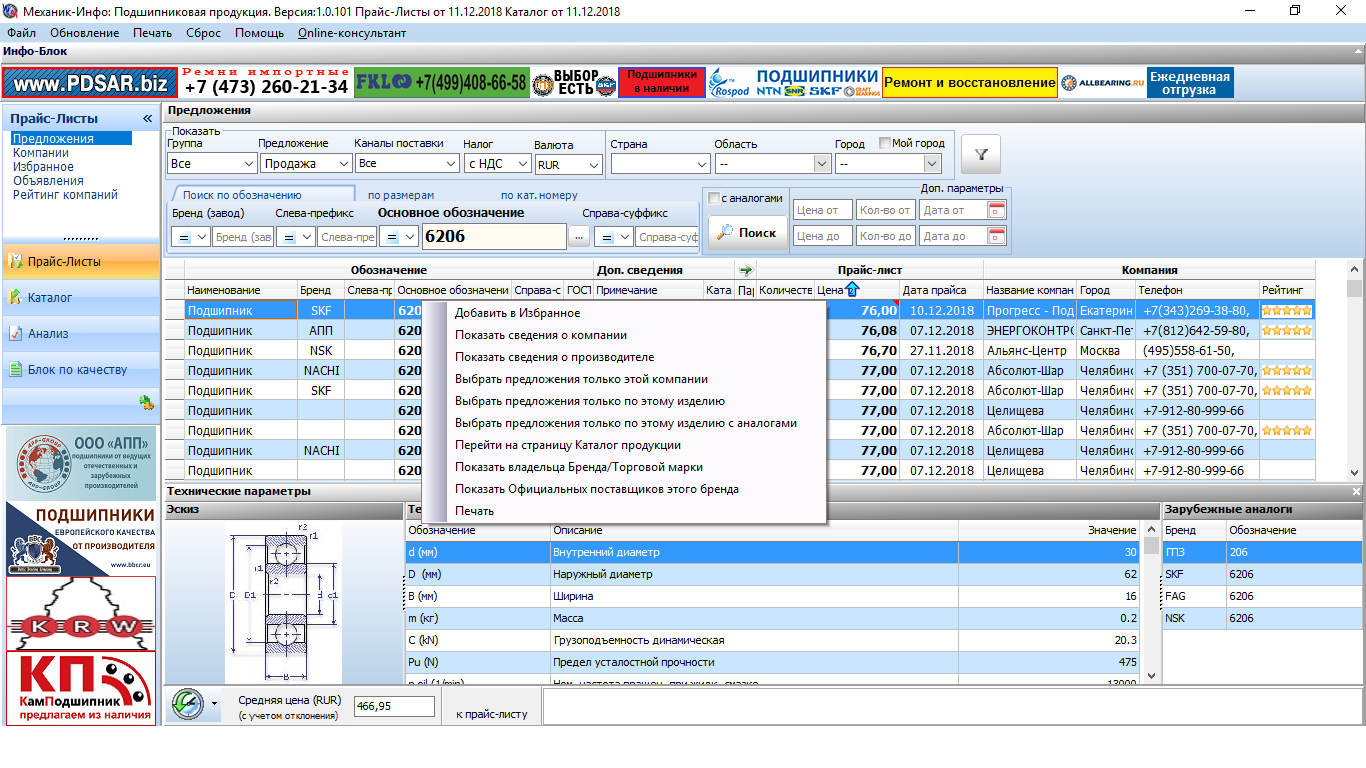The image size is (1366, 768).
Task: Open calendar picker for Дата от
Action: 995,210
